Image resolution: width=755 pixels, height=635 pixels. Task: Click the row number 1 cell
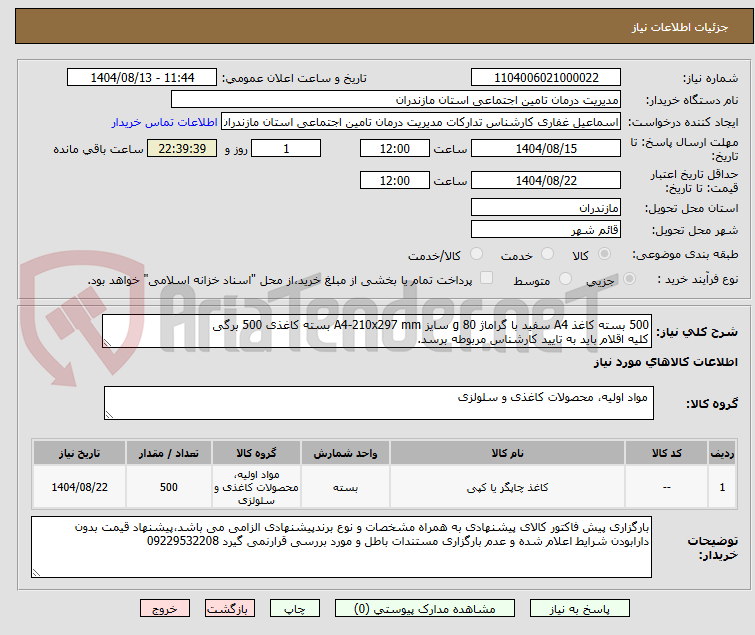coord(722,487)
